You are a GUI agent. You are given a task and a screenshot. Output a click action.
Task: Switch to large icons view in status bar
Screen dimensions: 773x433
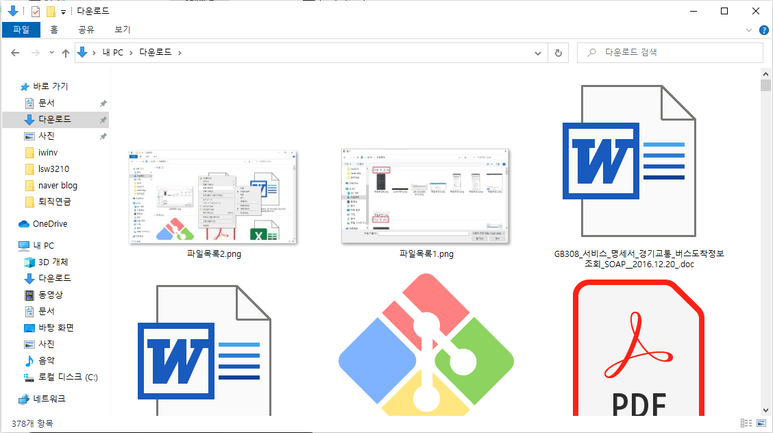762,423
